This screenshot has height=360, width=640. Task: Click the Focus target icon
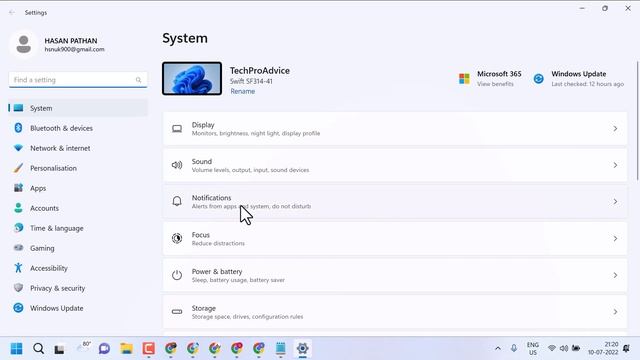pyautogui.click(x=177, y=238)
